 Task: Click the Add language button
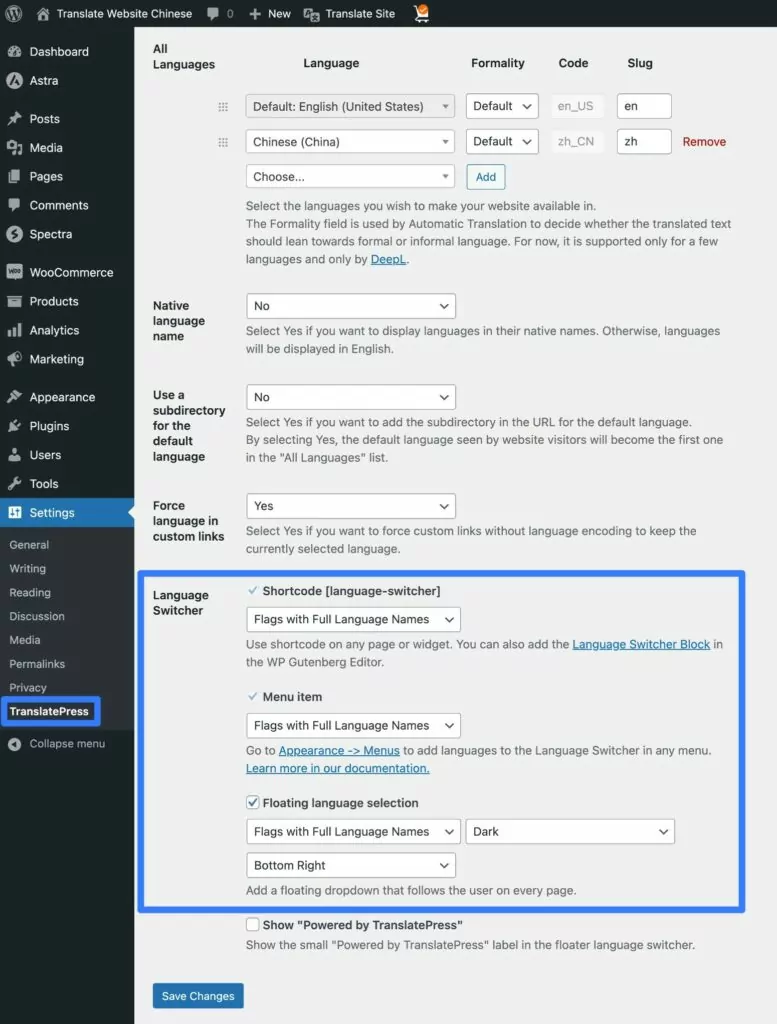click(486, 177)
